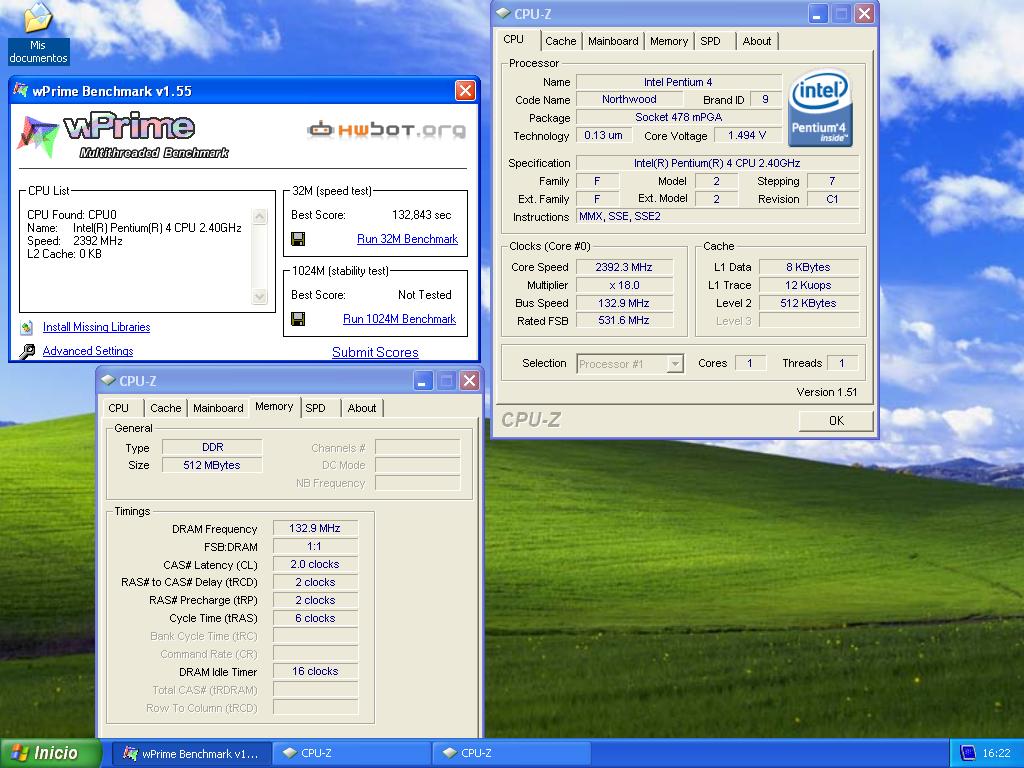Viewport: 1024px width, 768px height.
Task: Click the hwbot.org logo in wPrime
Action: click(387, 130)
